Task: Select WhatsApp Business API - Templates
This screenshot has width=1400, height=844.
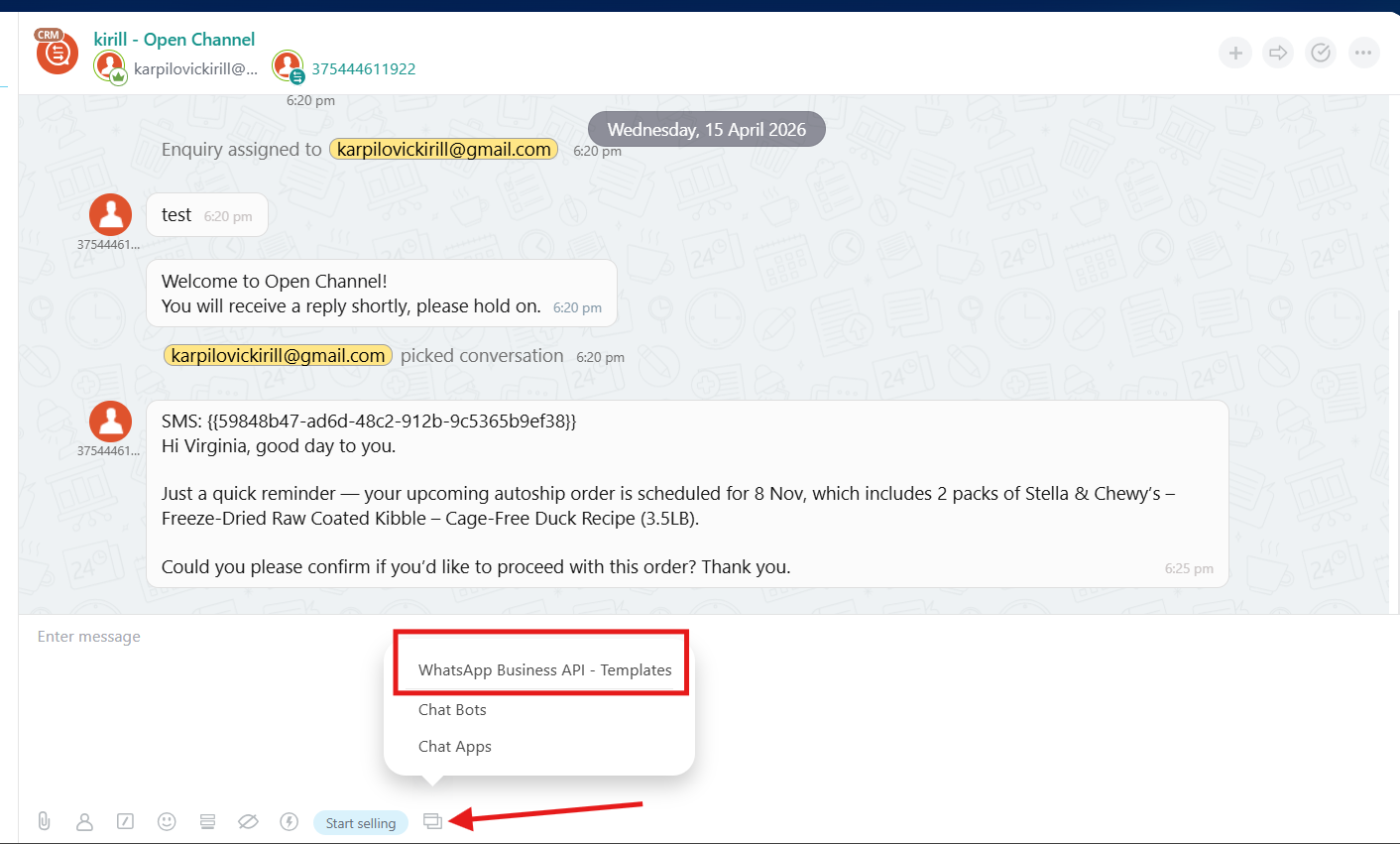Action: 544,670
